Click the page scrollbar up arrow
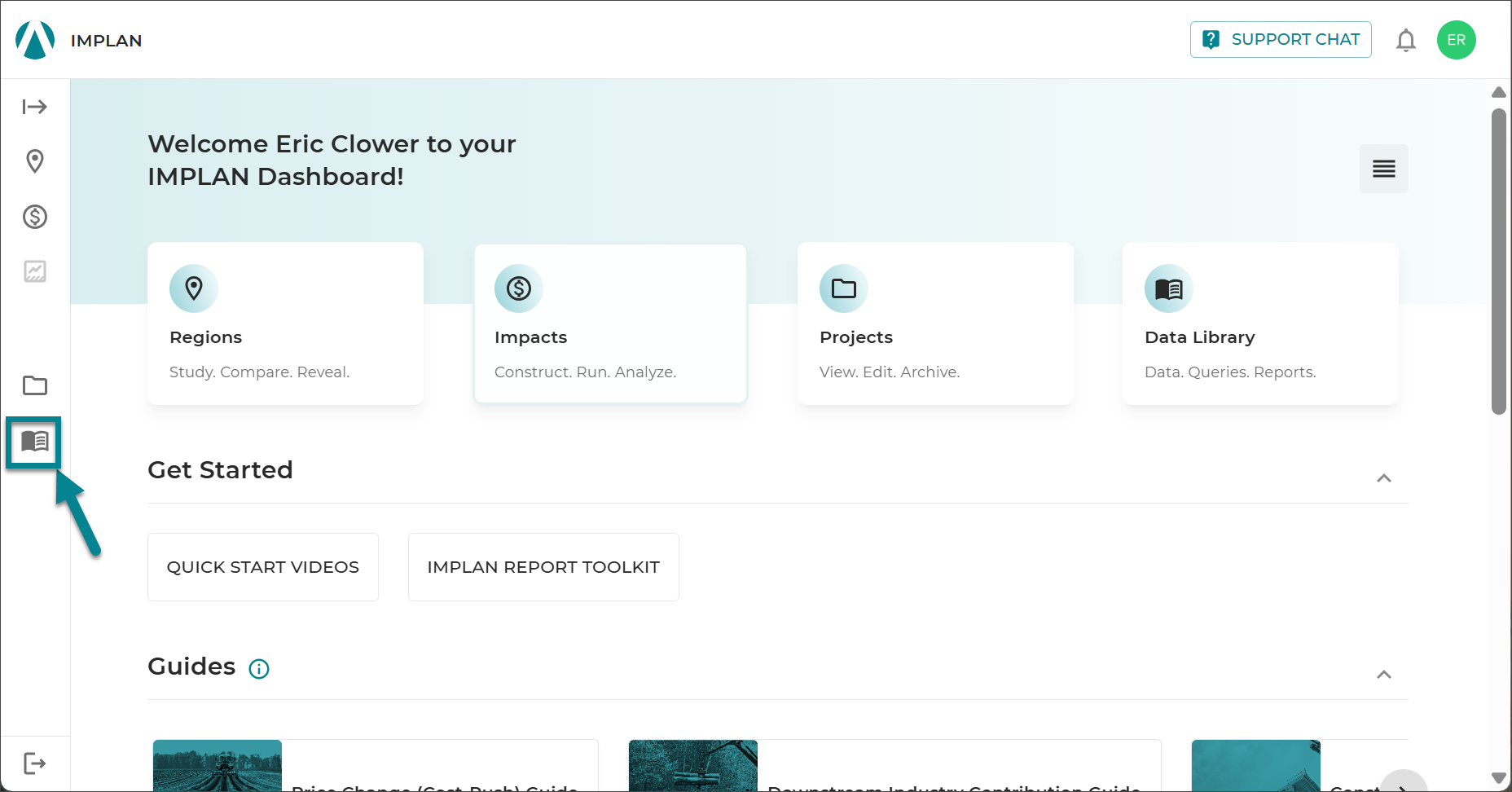This screenshot has width=1512, height=792. [1499, 92]
